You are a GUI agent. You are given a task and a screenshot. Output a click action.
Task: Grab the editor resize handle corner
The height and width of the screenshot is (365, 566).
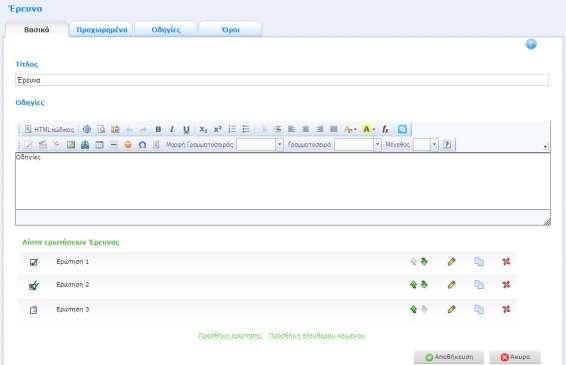[547, 222]
